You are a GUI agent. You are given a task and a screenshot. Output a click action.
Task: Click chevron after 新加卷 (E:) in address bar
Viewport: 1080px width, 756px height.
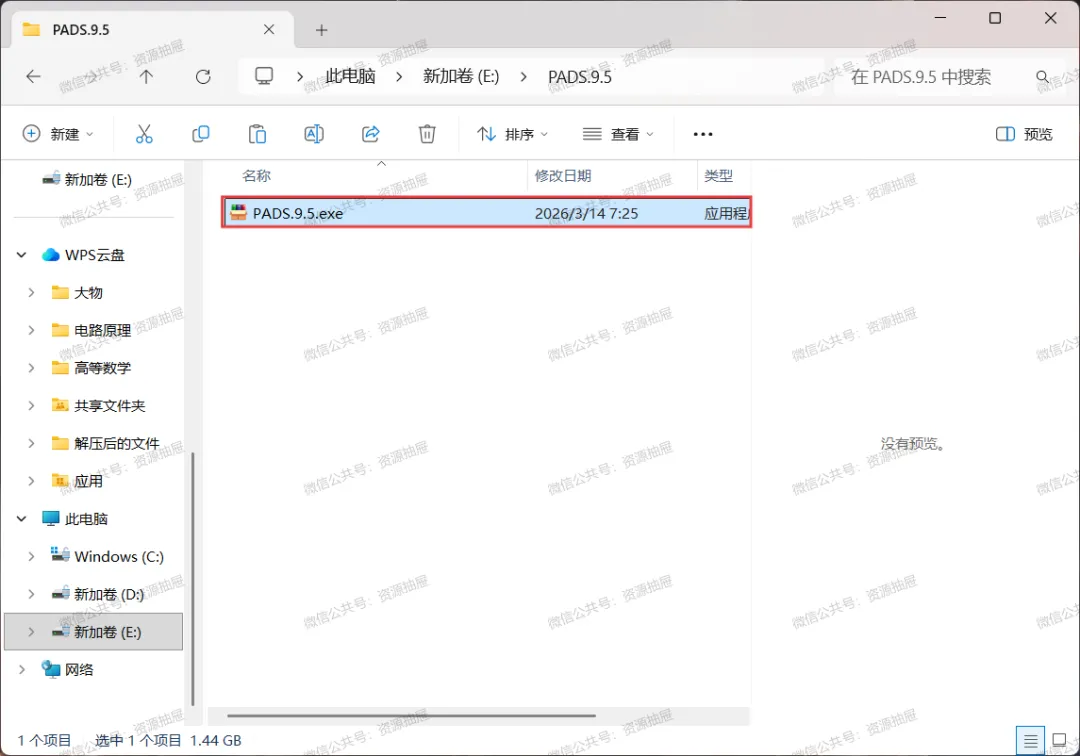point(523,76)
